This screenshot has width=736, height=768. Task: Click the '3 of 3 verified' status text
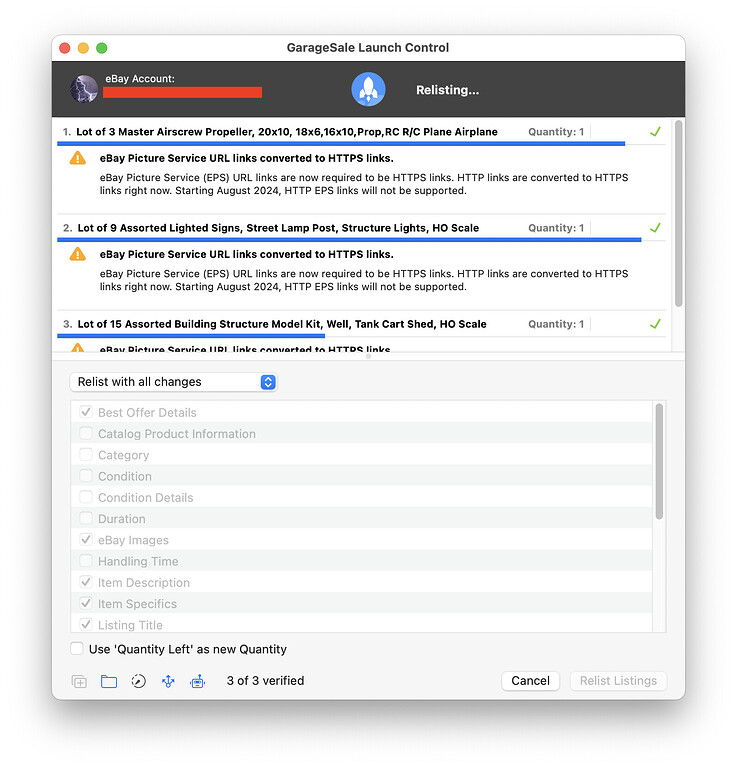[x=265, y=681]
